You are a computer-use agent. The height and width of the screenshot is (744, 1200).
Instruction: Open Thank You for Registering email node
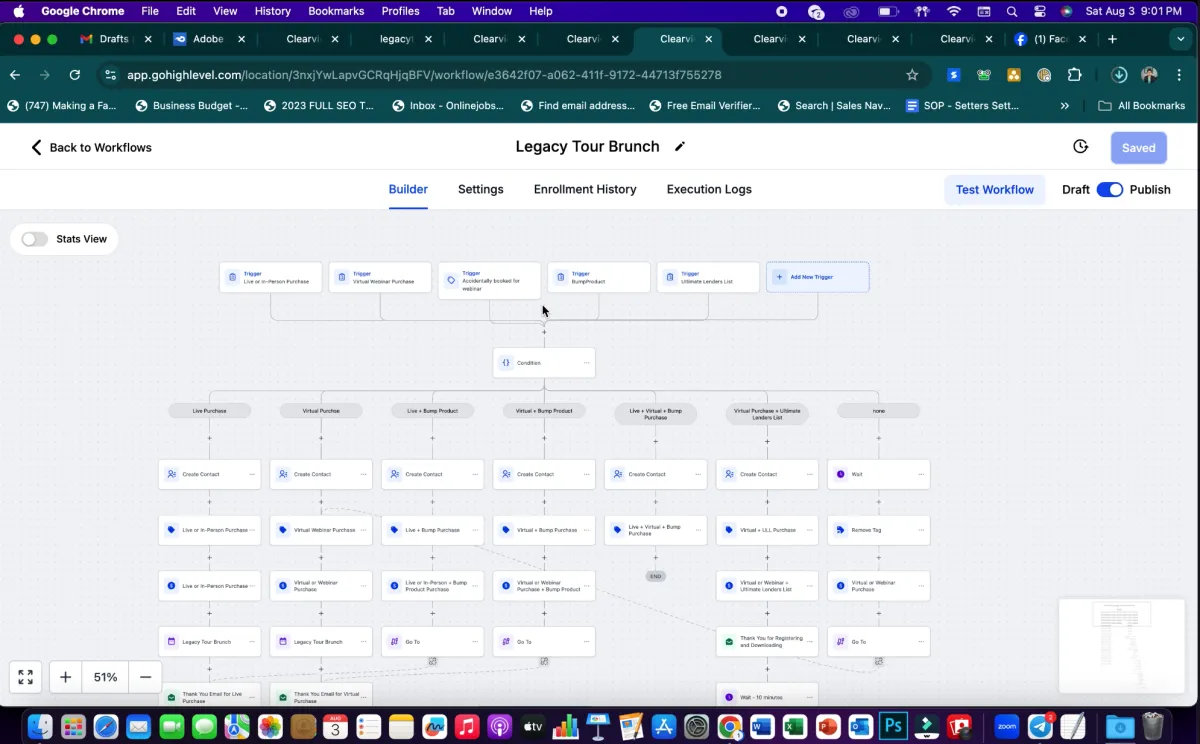click(767, 641)
